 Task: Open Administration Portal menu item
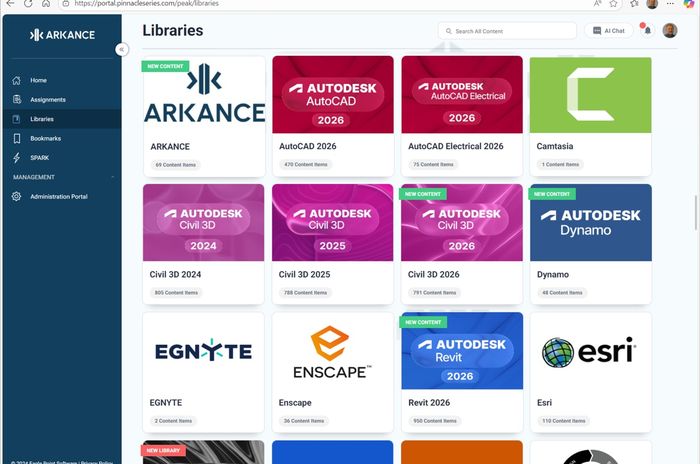62,196
